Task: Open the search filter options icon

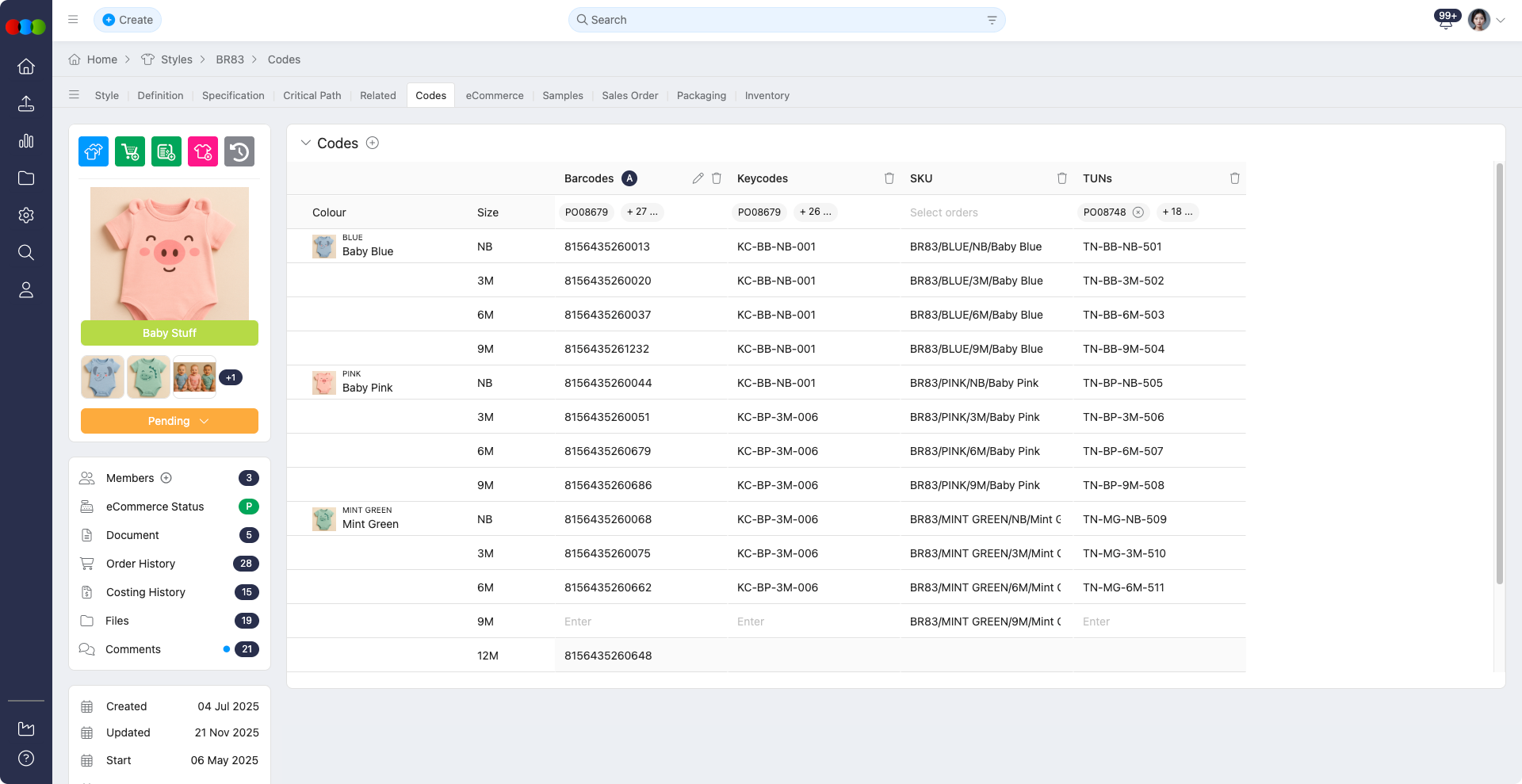Action: (x=992, y=20)
